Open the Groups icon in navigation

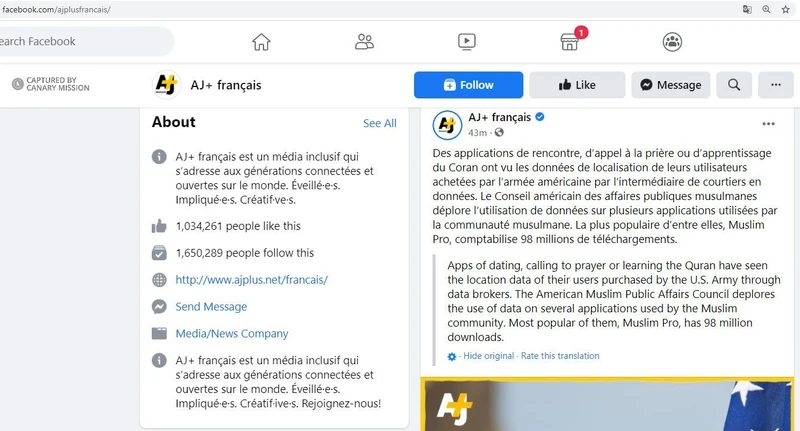[672, 42]
